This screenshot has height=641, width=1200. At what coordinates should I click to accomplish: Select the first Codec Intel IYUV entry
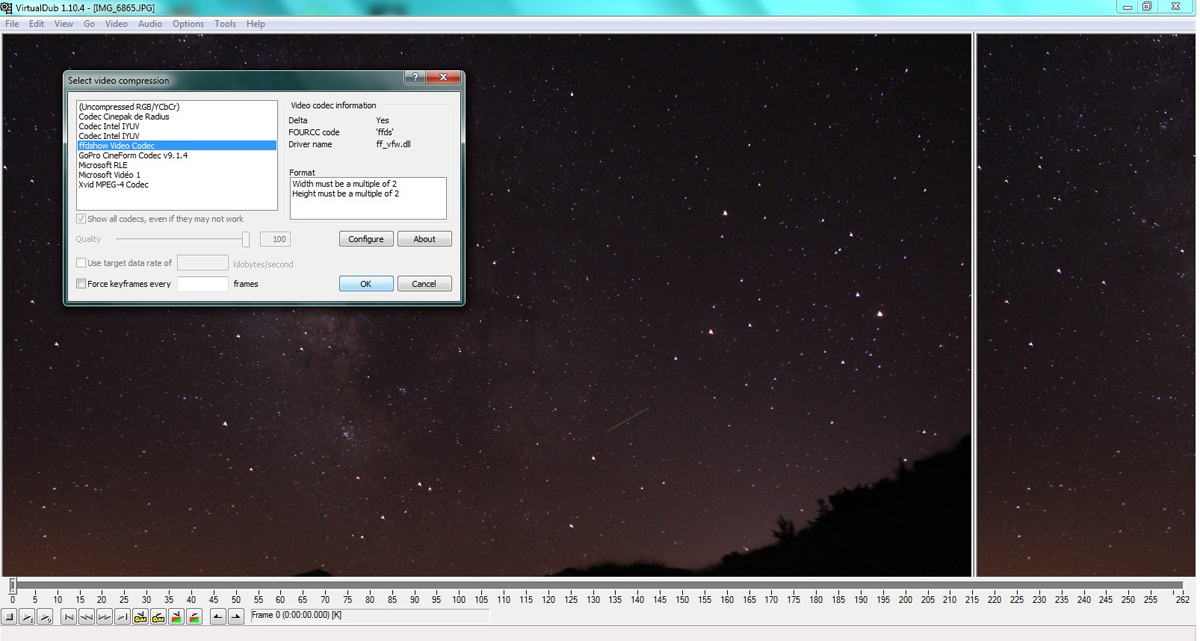click(x=177, y=126)
